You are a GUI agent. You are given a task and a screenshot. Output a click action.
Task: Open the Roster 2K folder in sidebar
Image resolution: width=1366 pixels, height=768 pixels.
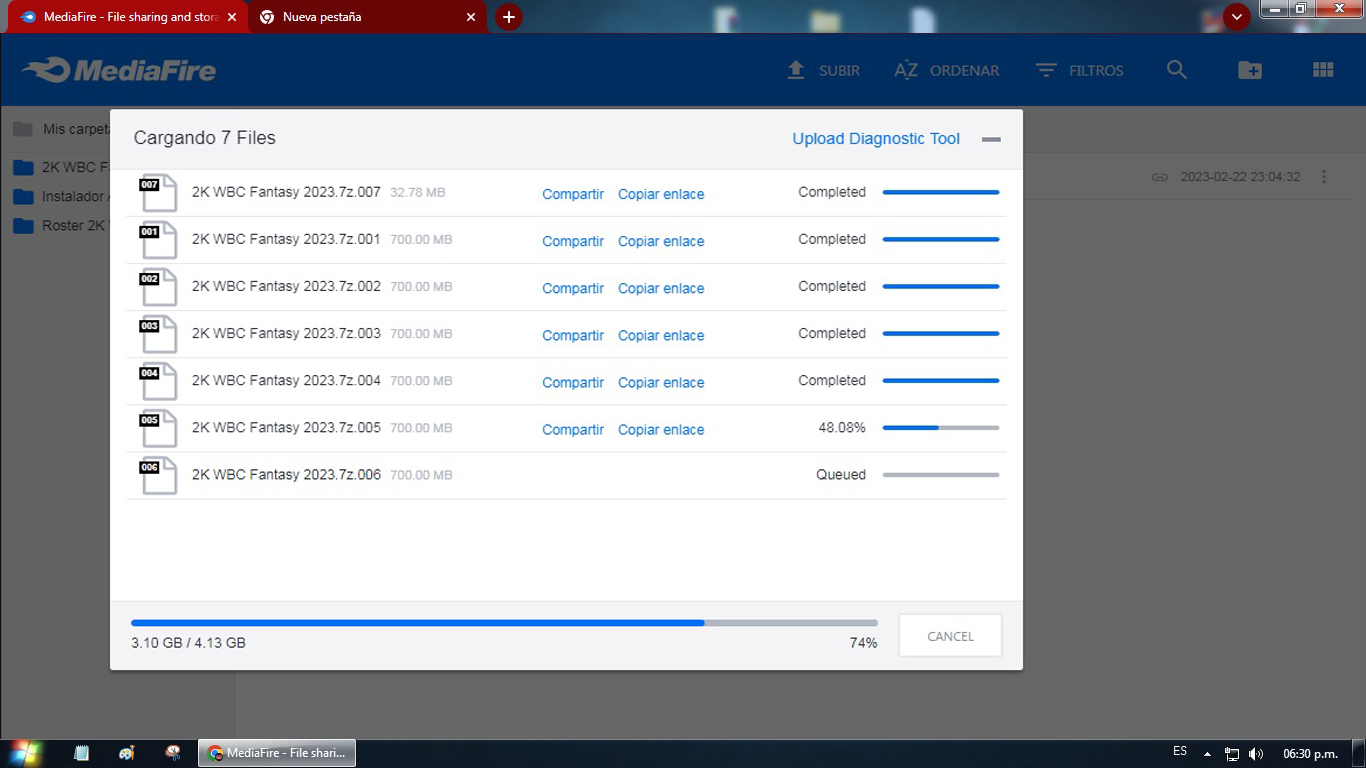(60, 225)
